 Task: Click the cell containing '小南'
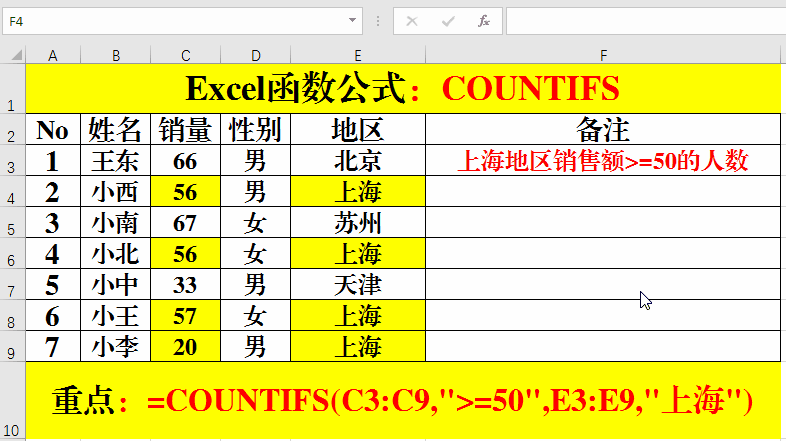click(116, 223)
